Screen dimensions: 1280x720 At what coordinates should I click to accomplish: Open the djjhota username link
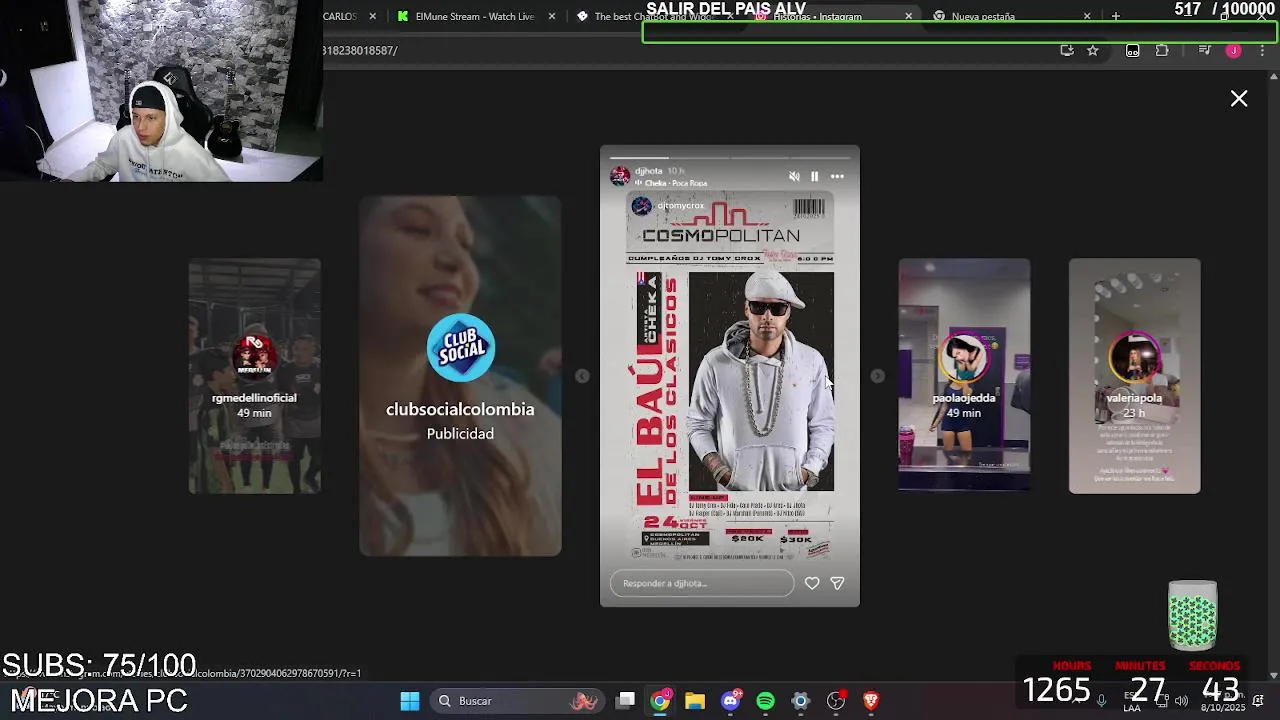point(648,171)
